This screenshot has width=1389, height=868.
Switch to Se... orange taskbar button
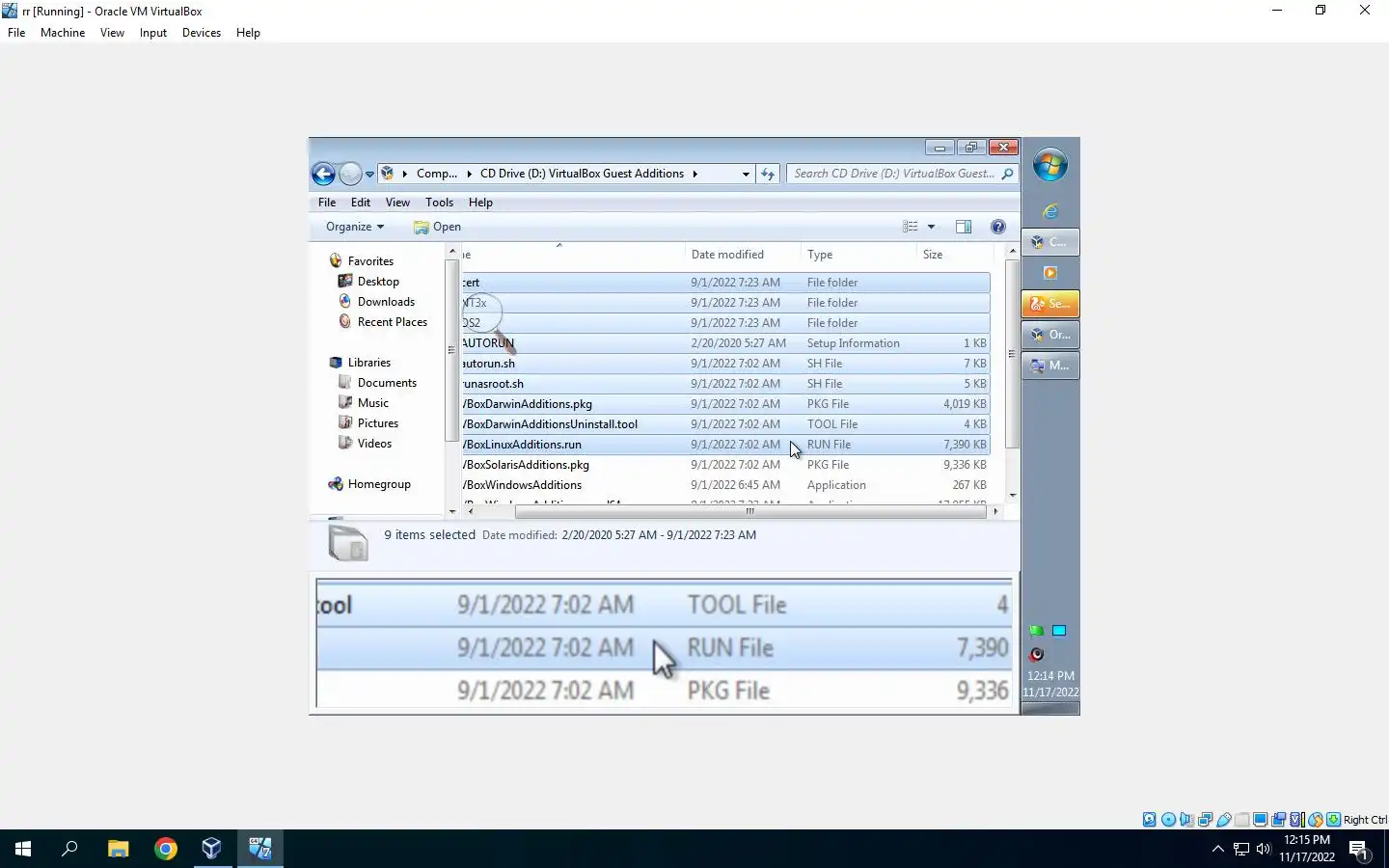click(x=1050, y=304)
